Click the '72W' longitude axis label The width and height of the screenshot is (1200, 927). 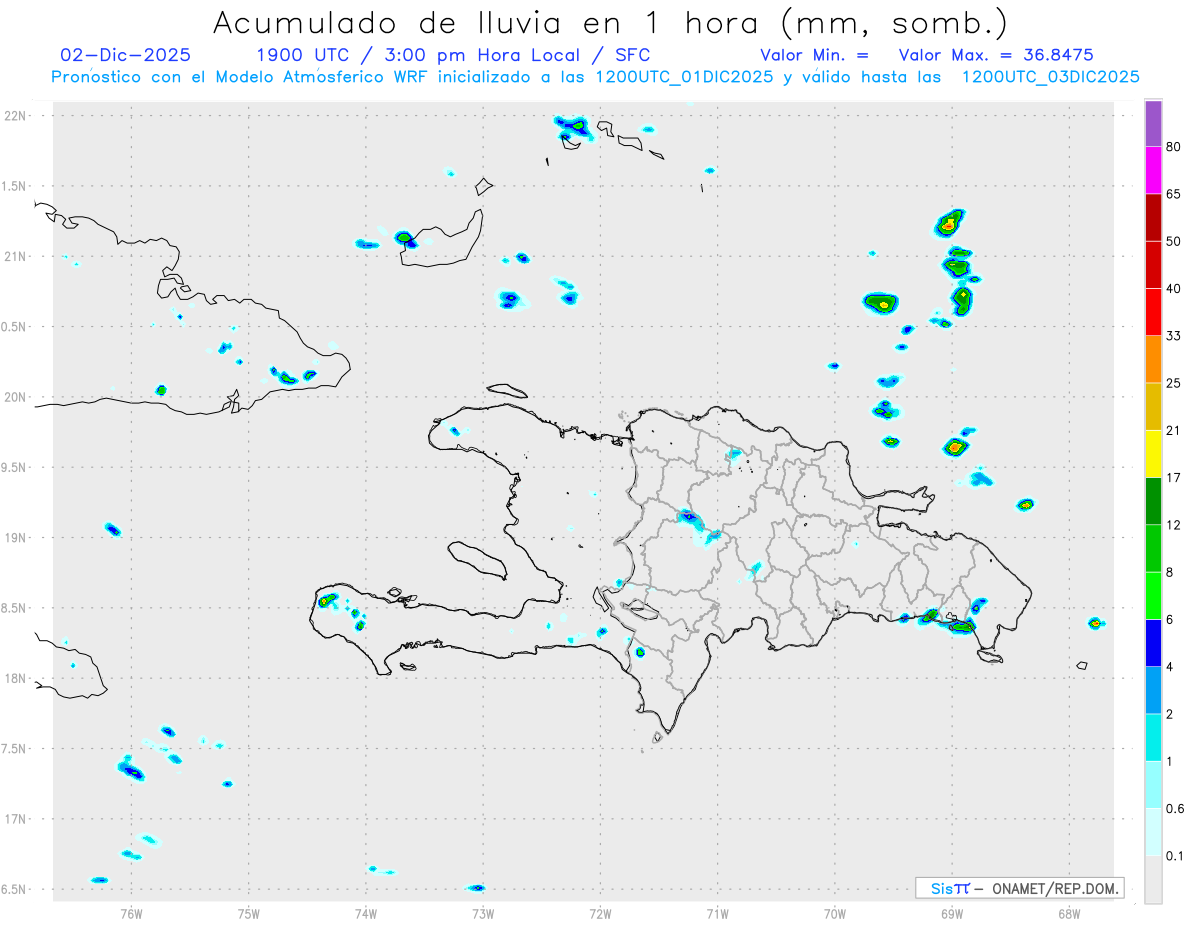600,913
